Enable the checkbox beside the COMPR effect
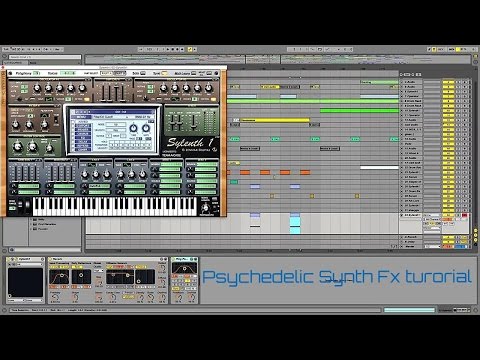The image size is (480, 360). (x=74, y=150)
